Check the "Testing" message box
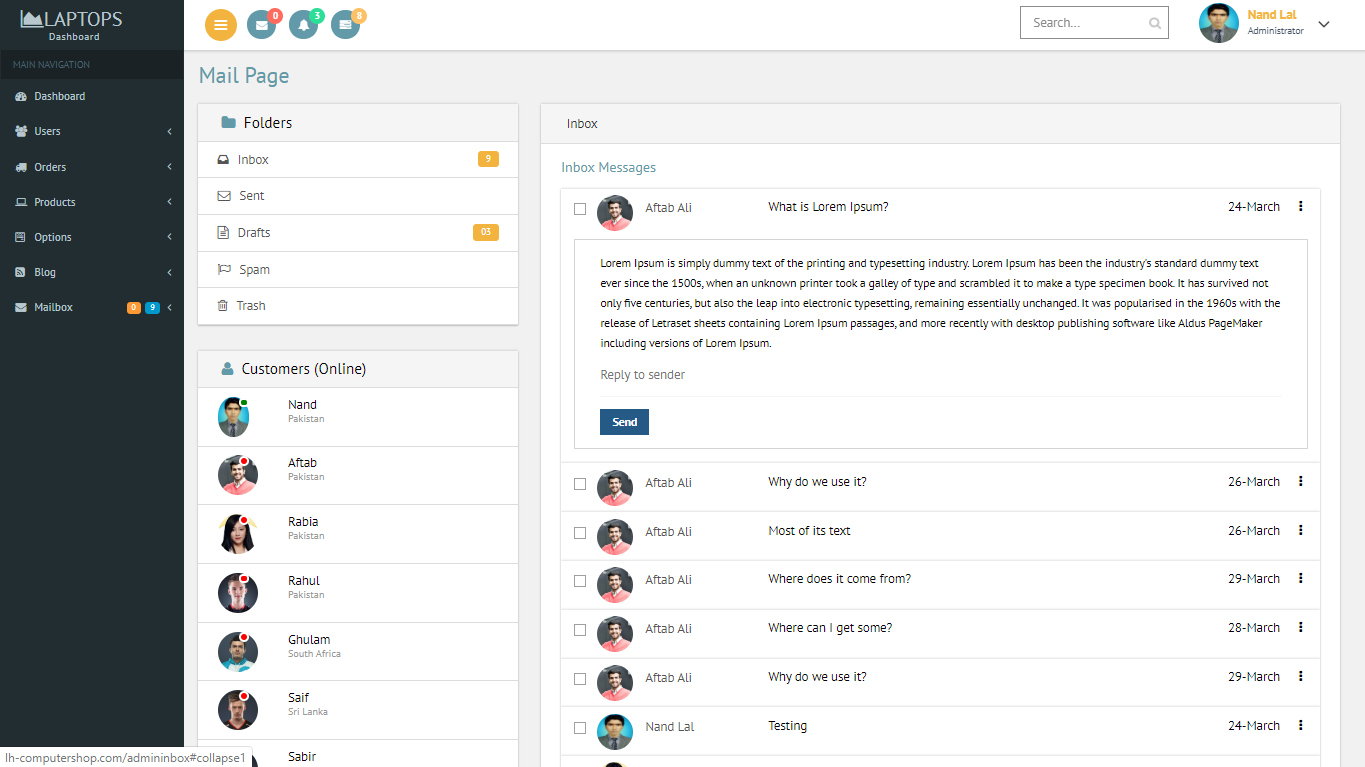The image size is (1365, 767). tap(580, 728)
